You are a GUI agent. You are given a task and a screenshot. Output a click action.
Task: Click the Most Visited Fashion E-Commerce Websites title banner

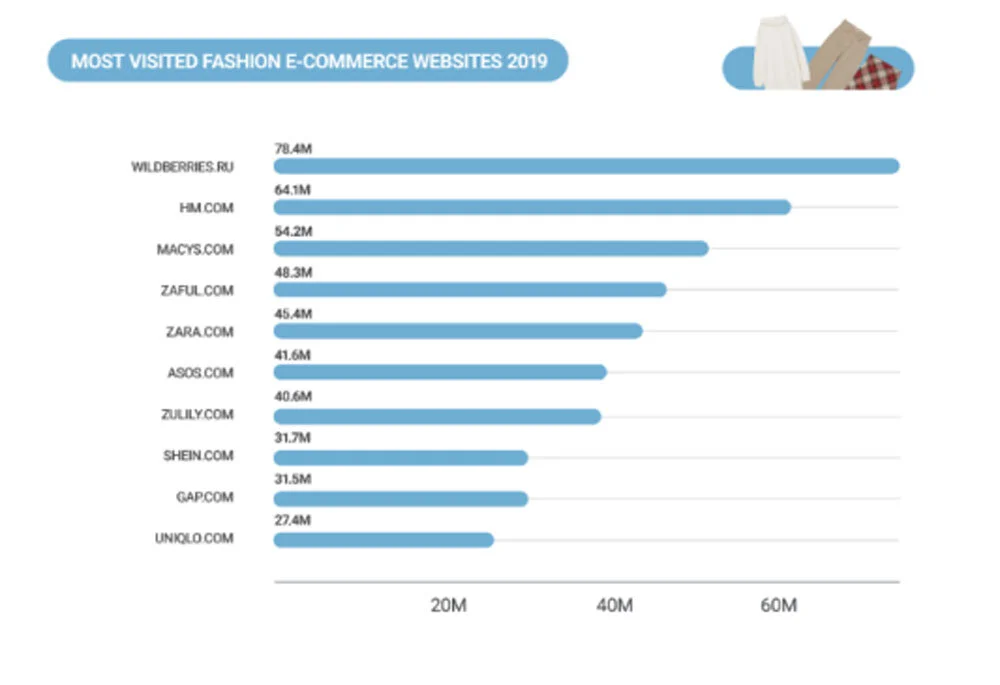pos(308,61)
